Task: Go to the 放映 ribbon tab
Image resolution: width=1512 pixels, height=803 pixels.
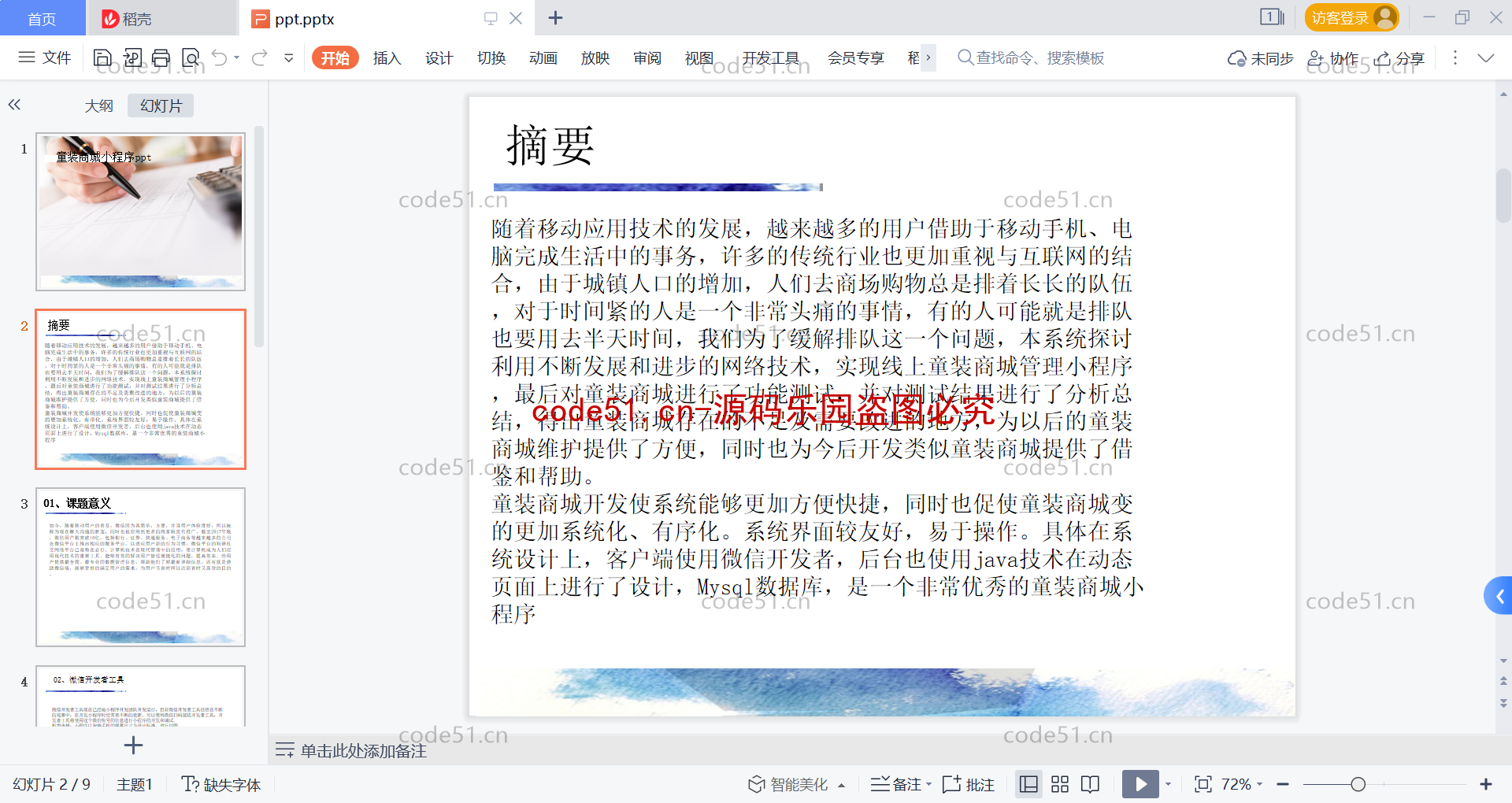Action: (595, 58)
